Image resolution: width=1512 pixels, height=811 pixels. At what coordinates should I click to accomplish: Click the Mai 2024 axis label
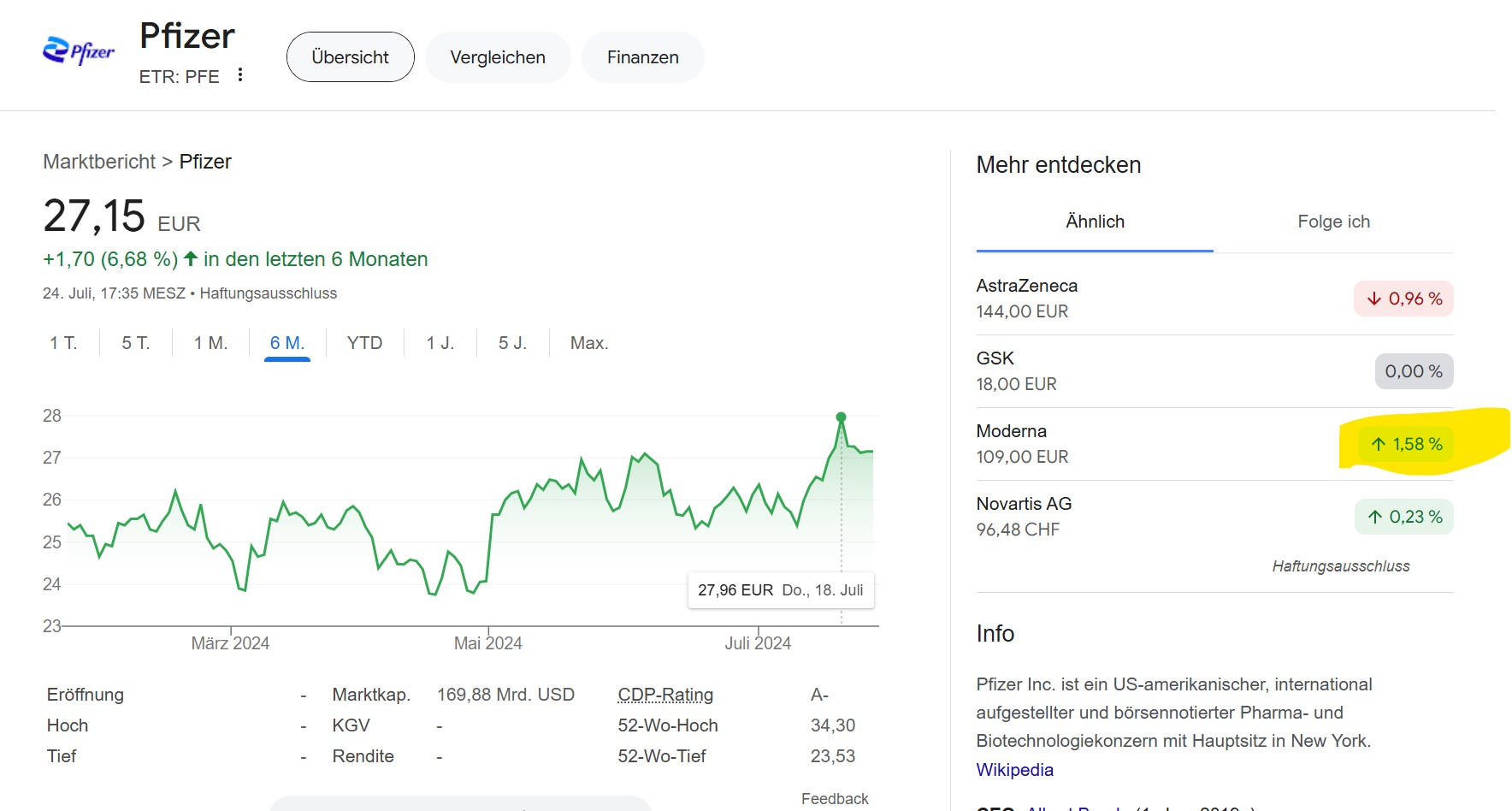(487, 643)
